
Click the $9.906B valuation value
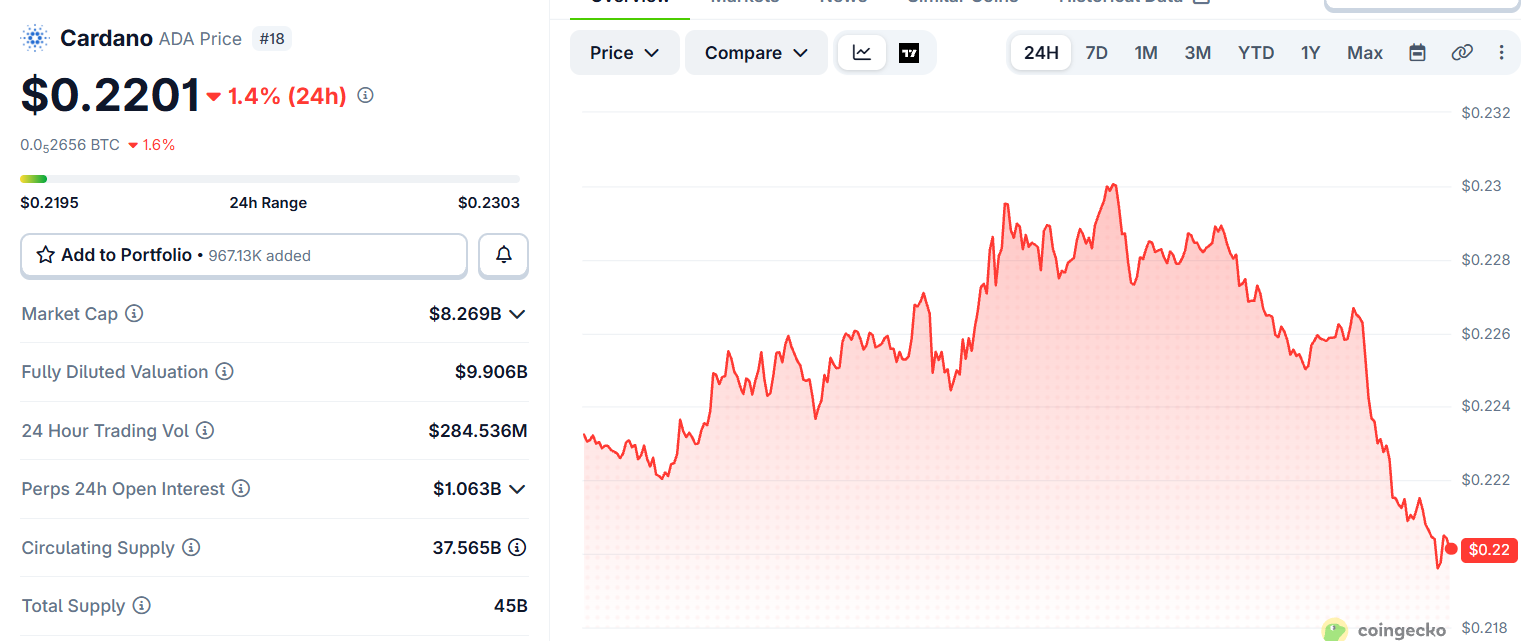(491, 372)
